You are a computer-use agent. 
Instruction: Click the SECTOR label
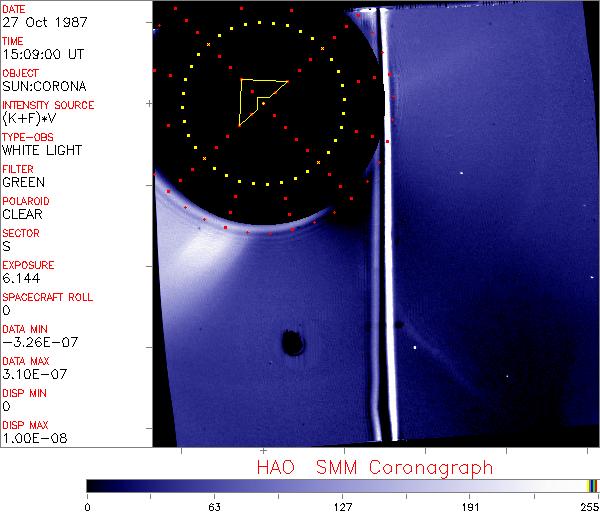pos(21,233)
